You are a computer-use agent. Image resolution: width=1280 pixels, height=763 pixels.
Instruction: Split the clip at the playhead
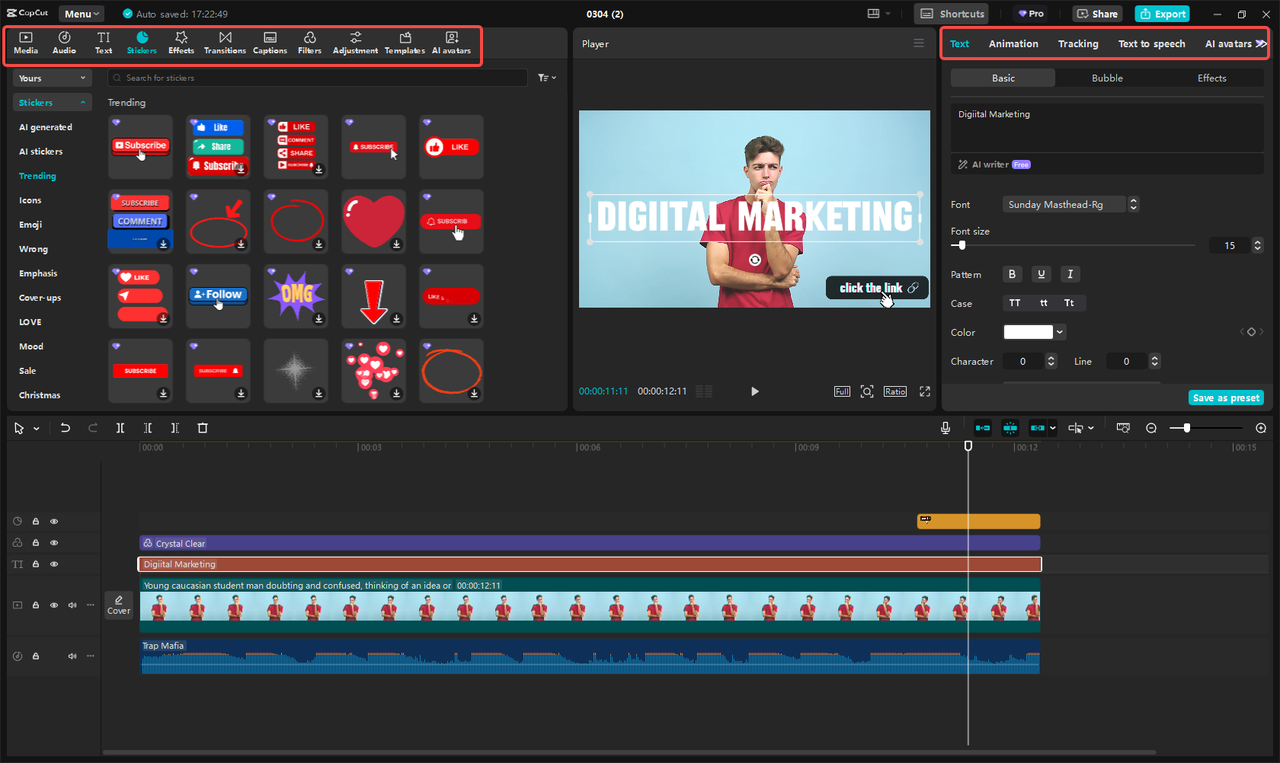(x=120, y=428)
